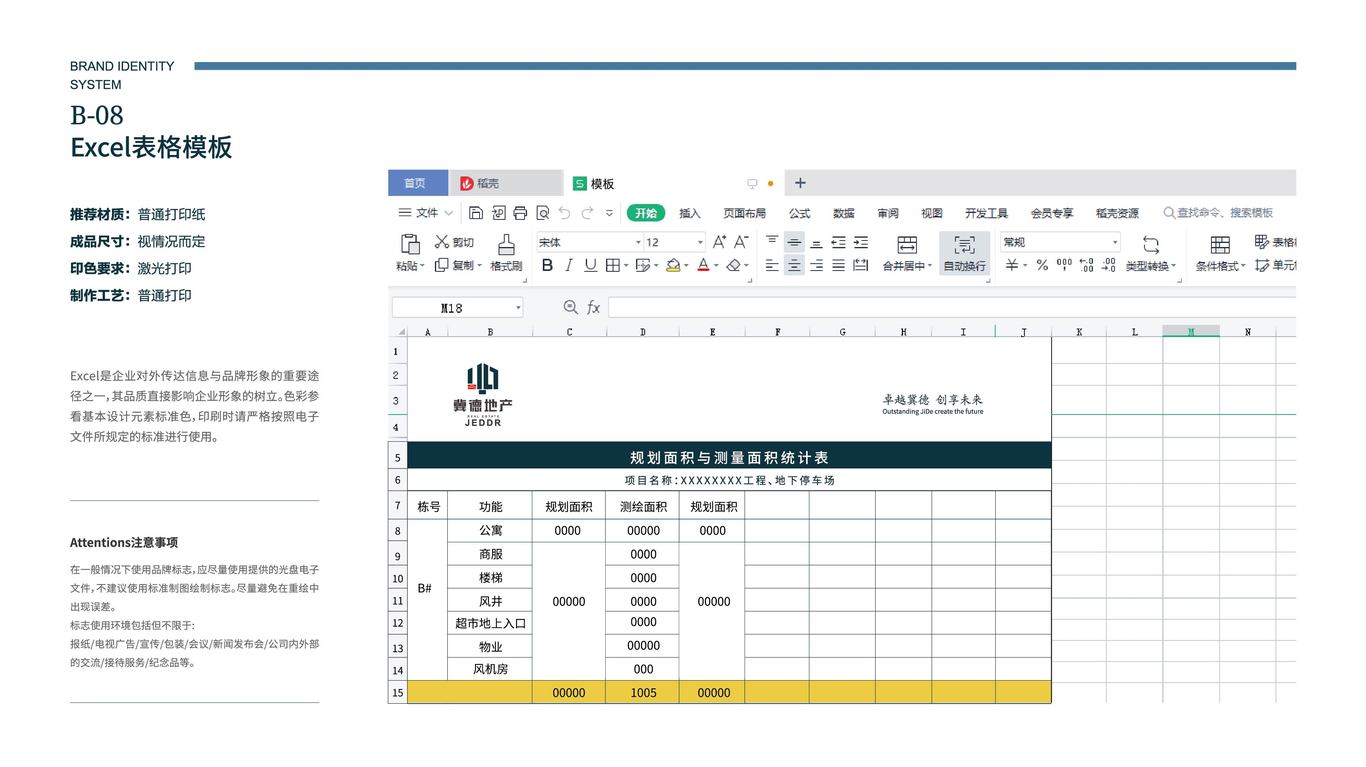The image size is (1366, 767).
Task: Open the 公式 ribbon tab
Action: pos(799,213)
